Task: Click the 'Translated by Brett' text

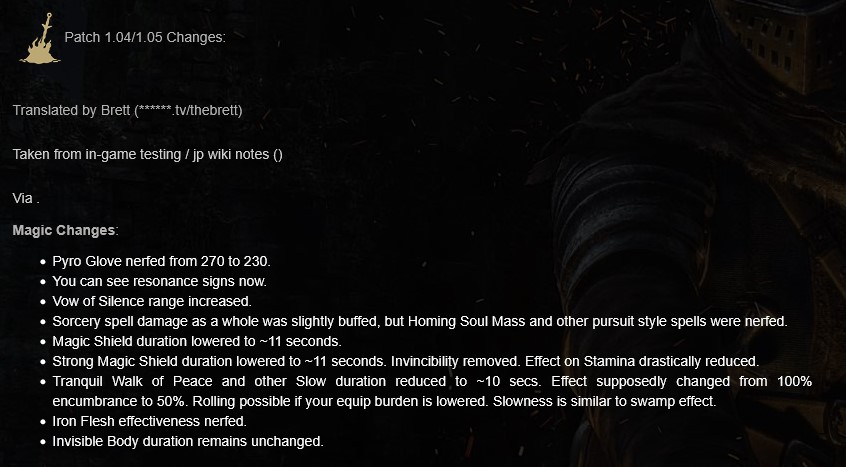Action: [71, 109]
